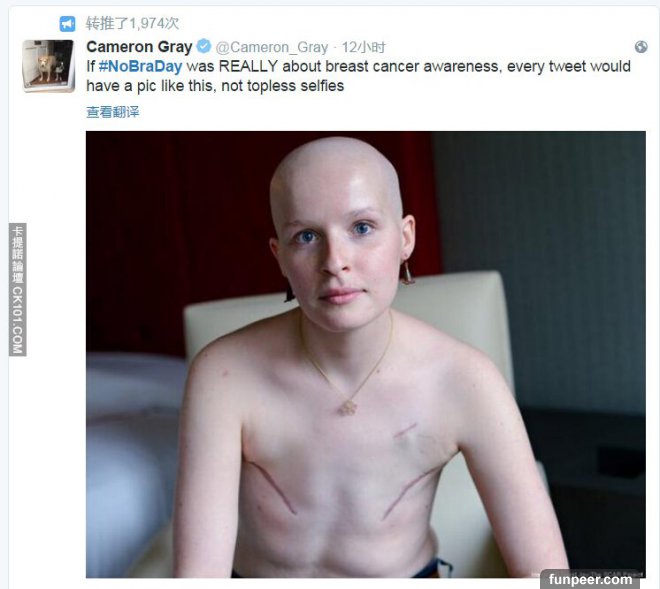660x589 pixels.
Task: Open the attached tweet photo
Action: (x=365, y=354)
